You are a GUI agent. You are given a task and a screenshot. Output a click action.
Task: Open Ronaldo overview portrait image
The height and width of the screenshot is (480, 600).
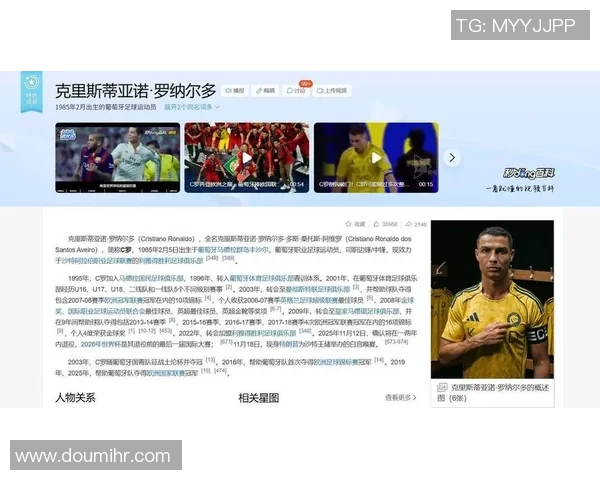[492, 299]
